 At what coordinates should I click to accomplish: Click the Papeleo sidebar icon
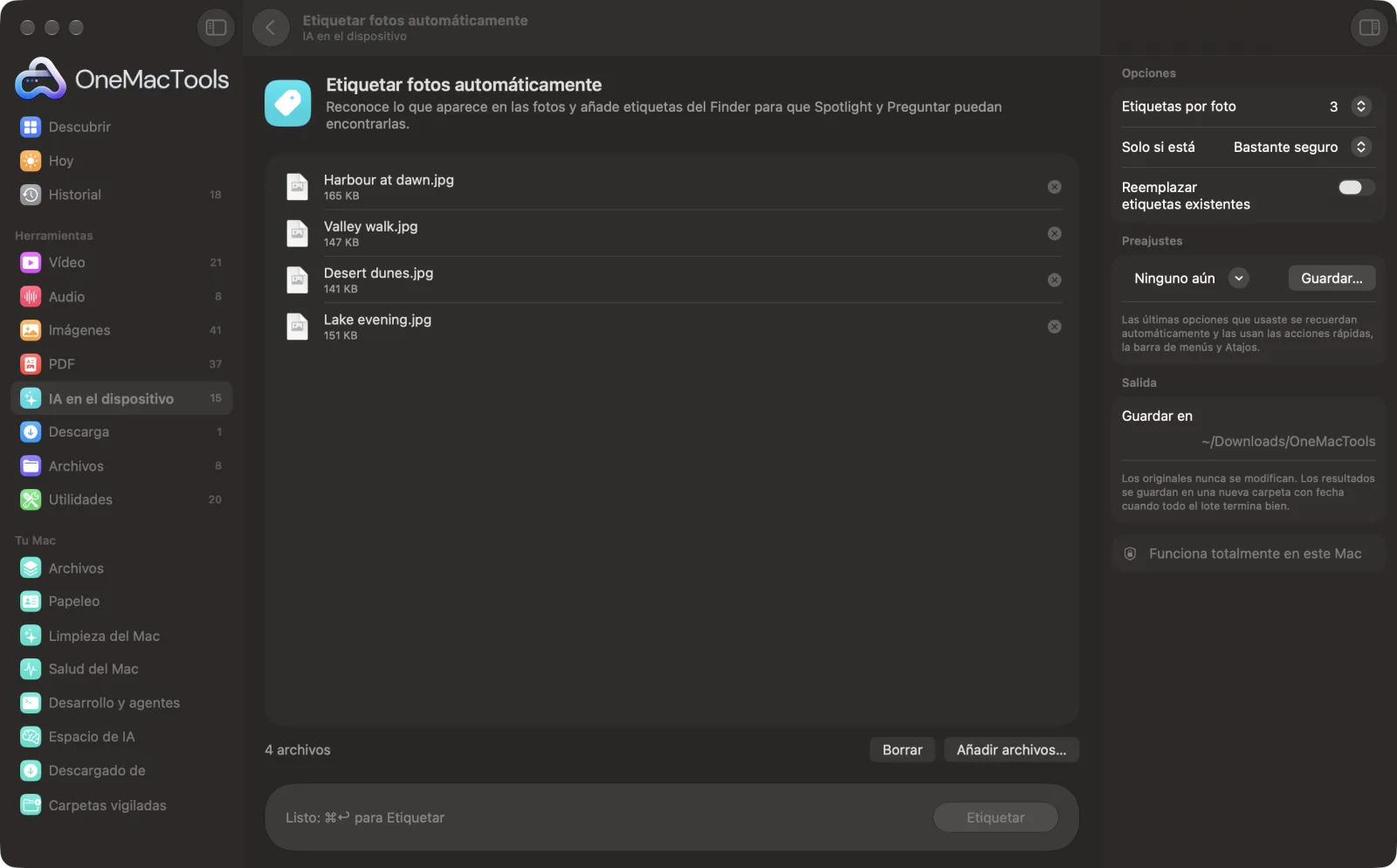click(x=31, y=602)
